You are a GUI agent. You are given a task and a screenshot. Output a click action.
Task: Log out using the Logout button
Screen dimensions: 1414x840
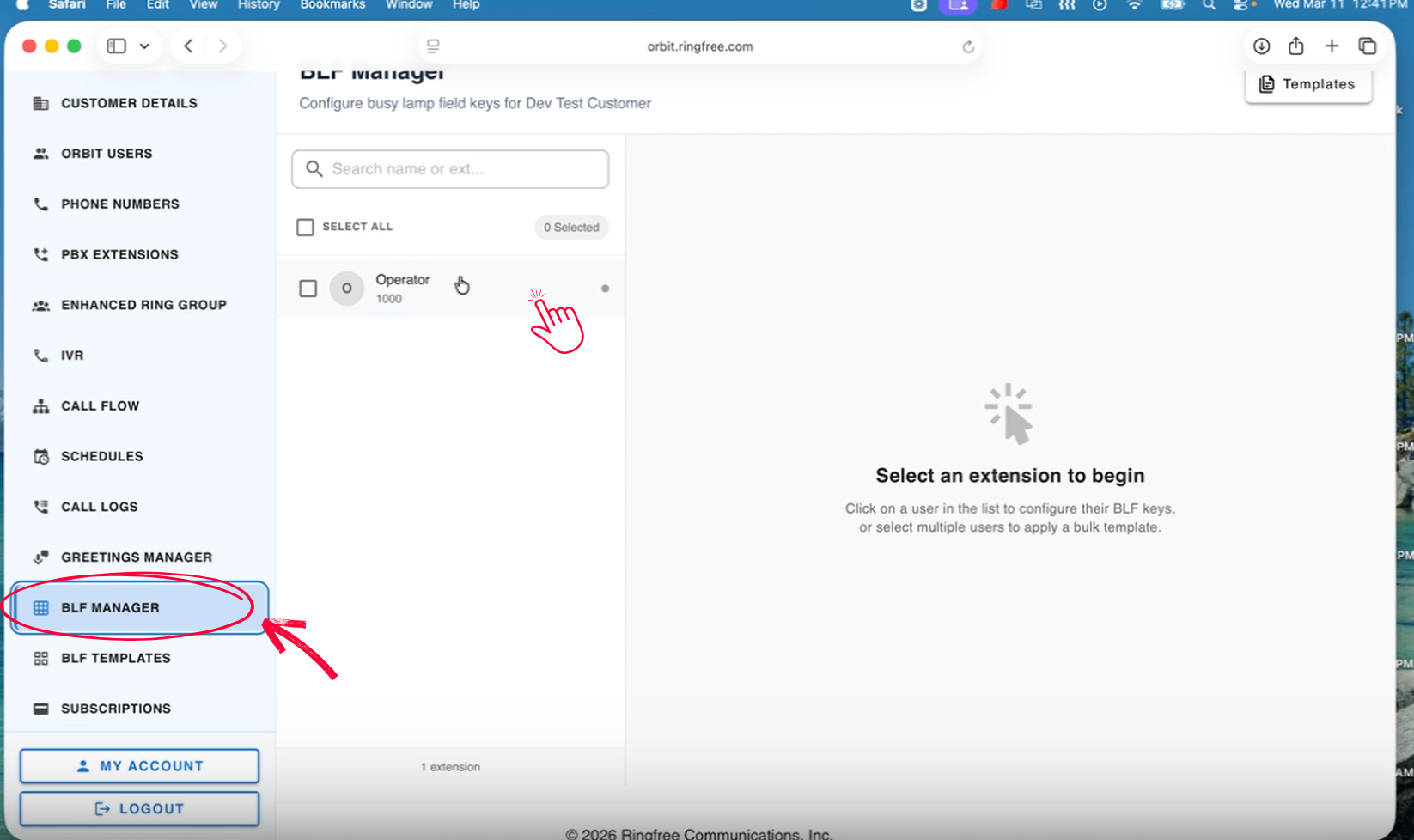tap(139, 808)
